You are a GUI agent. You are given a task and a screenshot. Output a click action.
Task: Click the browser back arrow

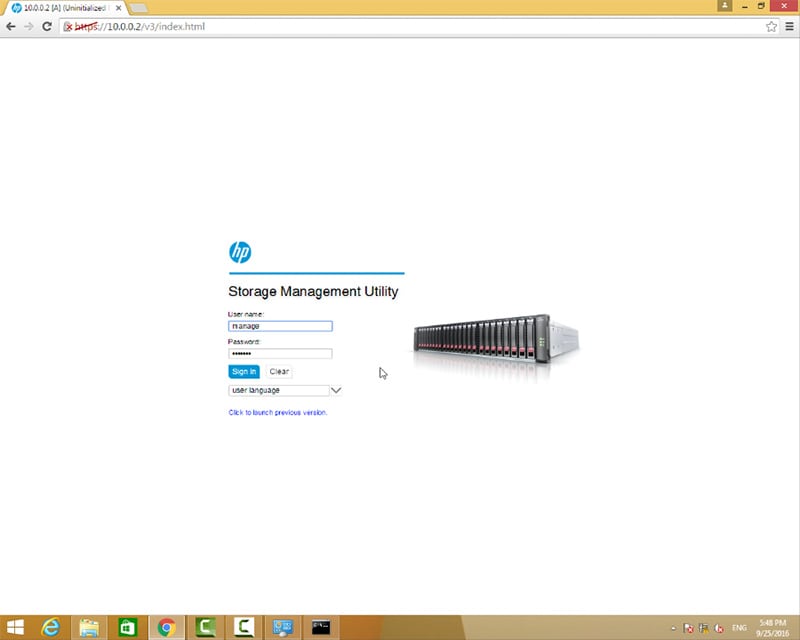pyautogui.click(x=10, y=26)
